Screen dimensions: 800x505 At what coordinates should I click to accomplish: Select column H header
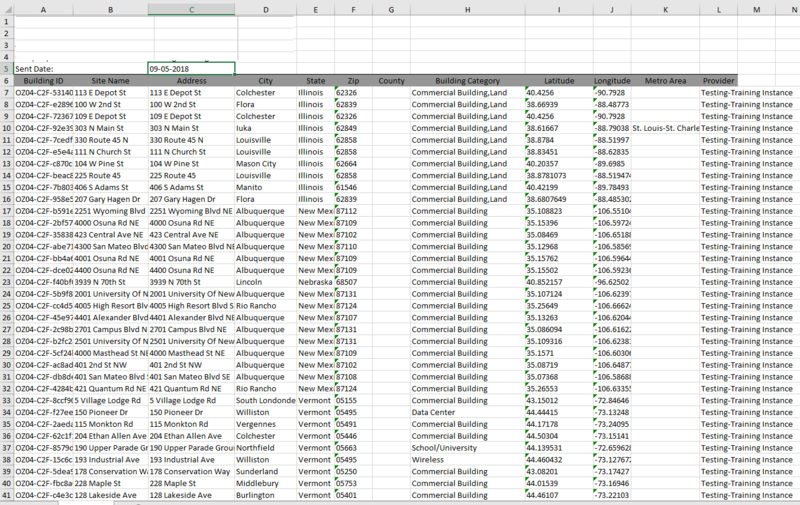[466, 9]
